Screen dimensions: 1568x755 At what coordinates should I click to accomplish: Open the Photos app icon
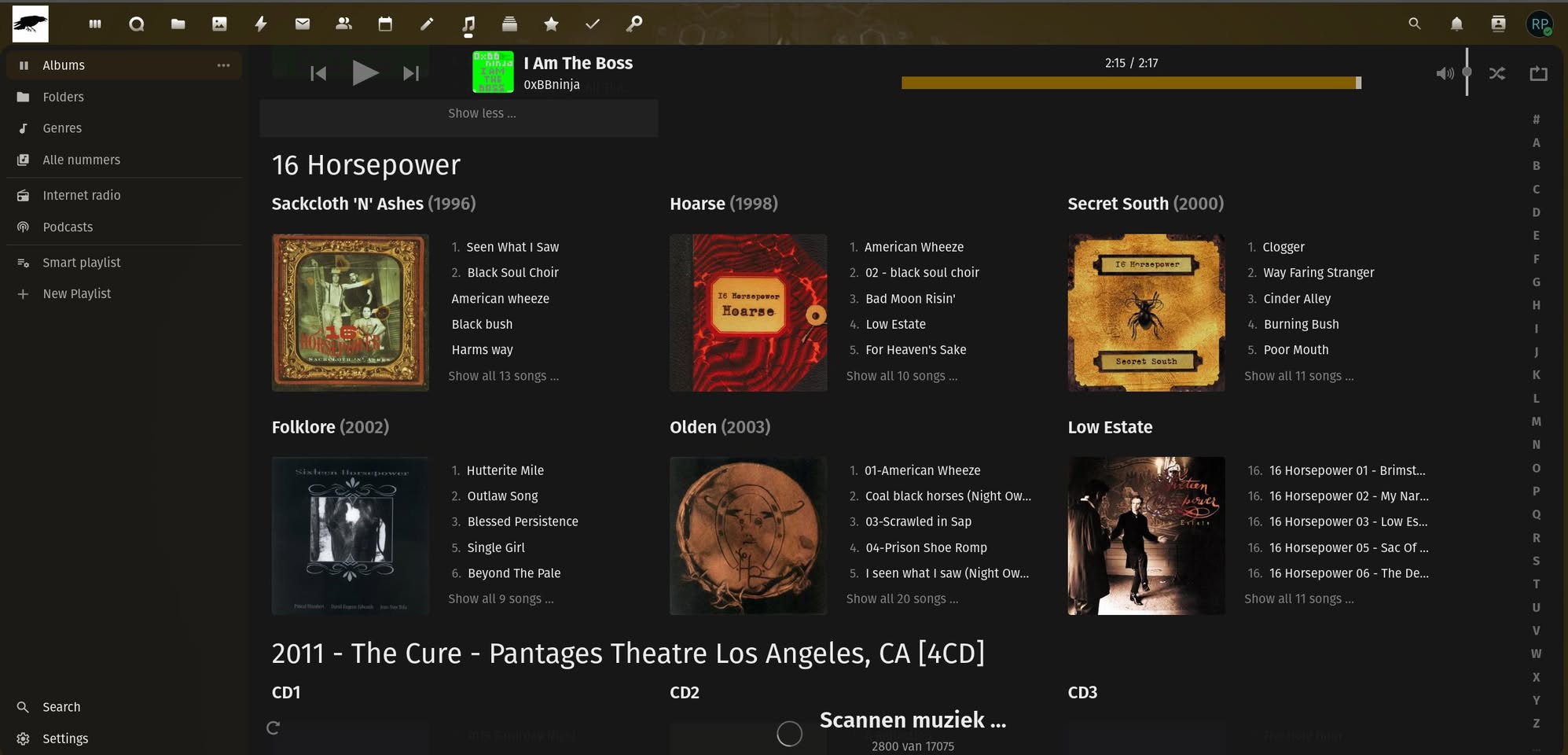(219, 24)
